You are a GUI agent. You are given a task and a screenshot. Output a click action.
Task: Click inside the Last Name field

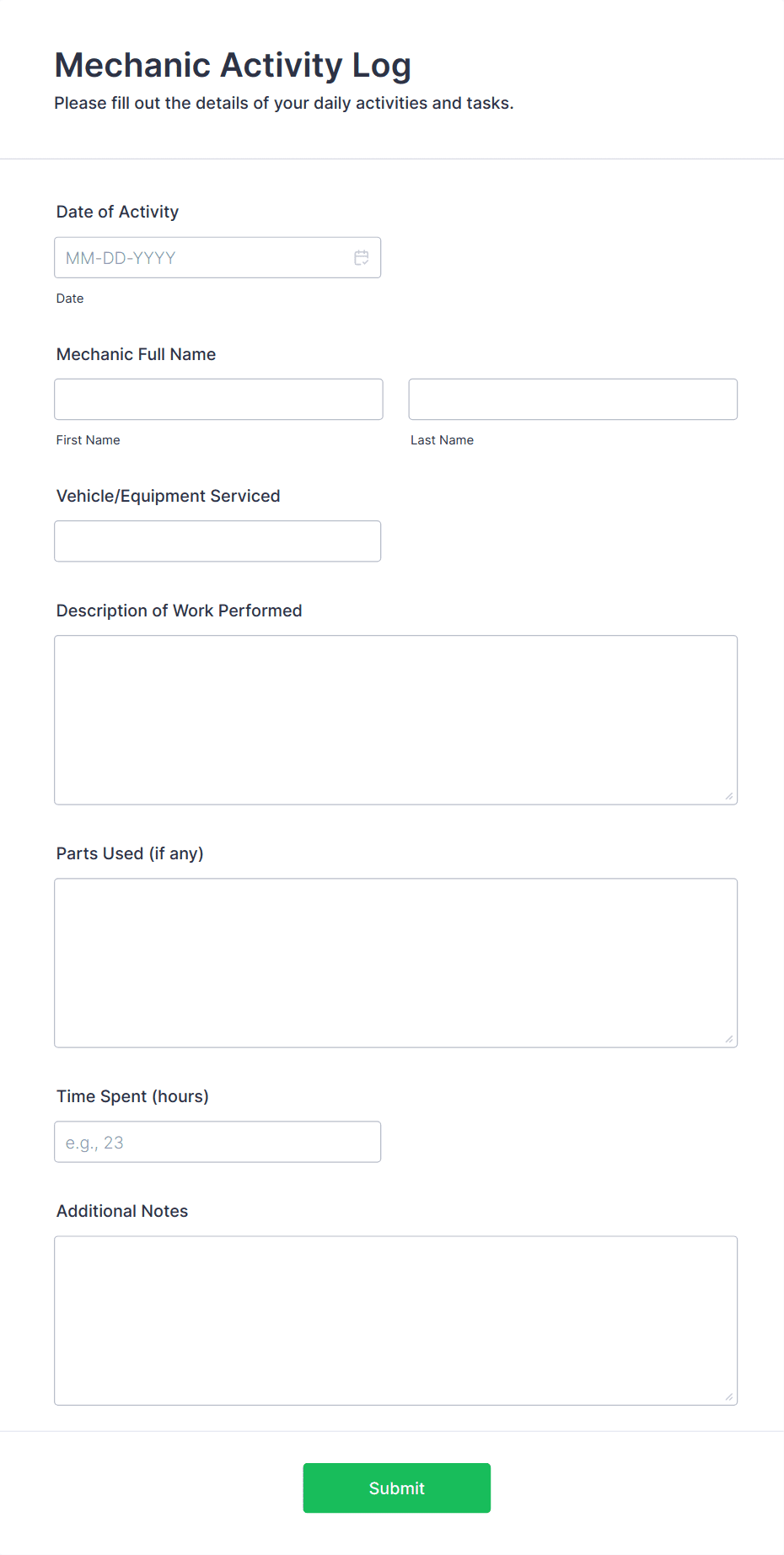[x=572, y=399]
